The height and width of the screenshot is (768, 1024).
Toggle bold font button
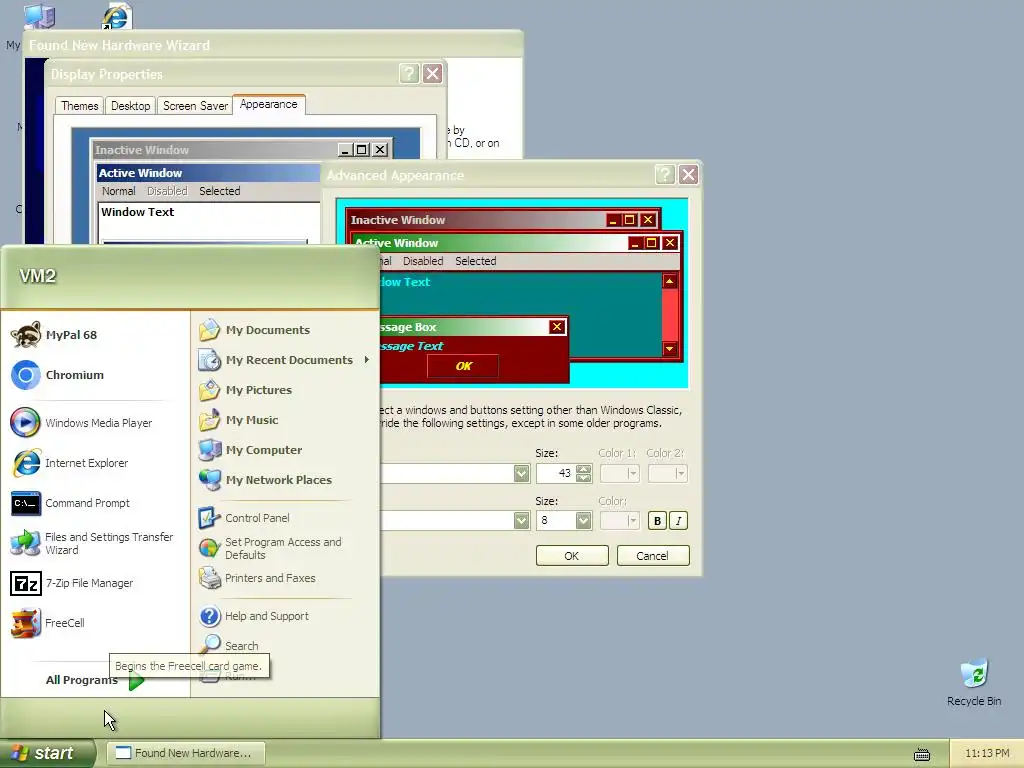657,520
